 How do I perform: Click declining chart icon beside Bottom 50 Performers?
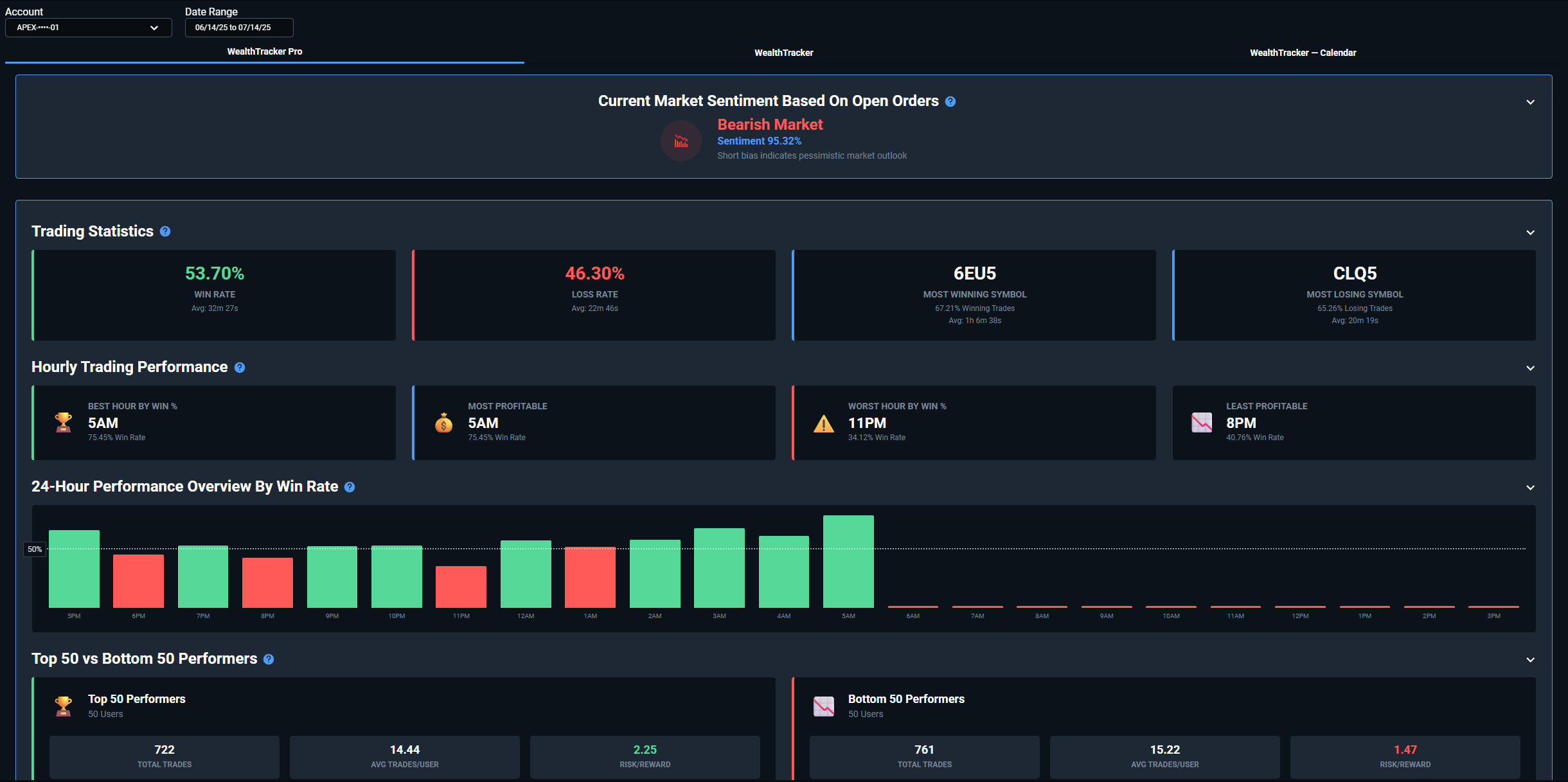pyautogui.click(x=824, y=706)
